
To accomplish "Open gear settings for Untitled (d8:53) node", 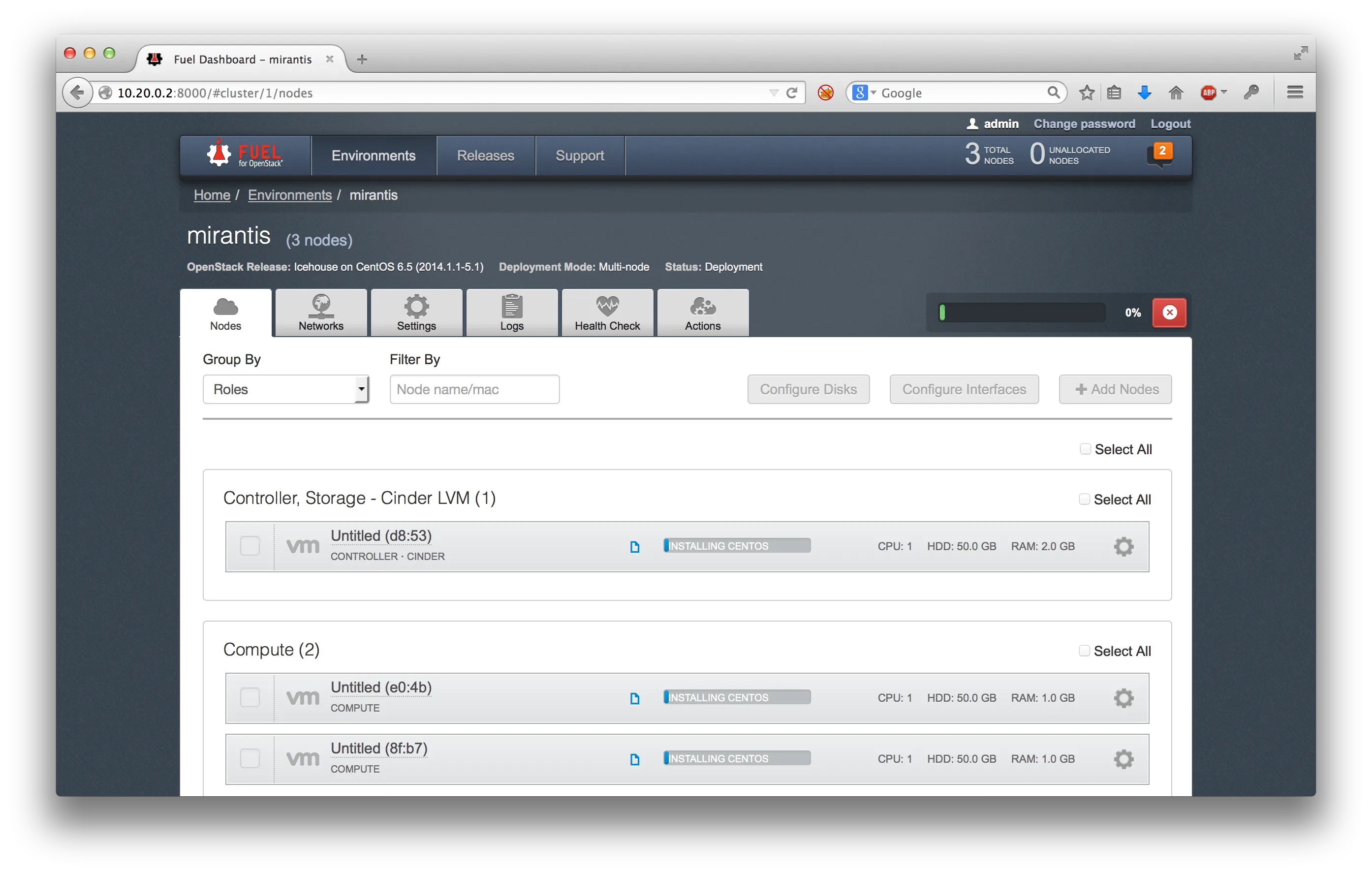I will point(1123,546).
